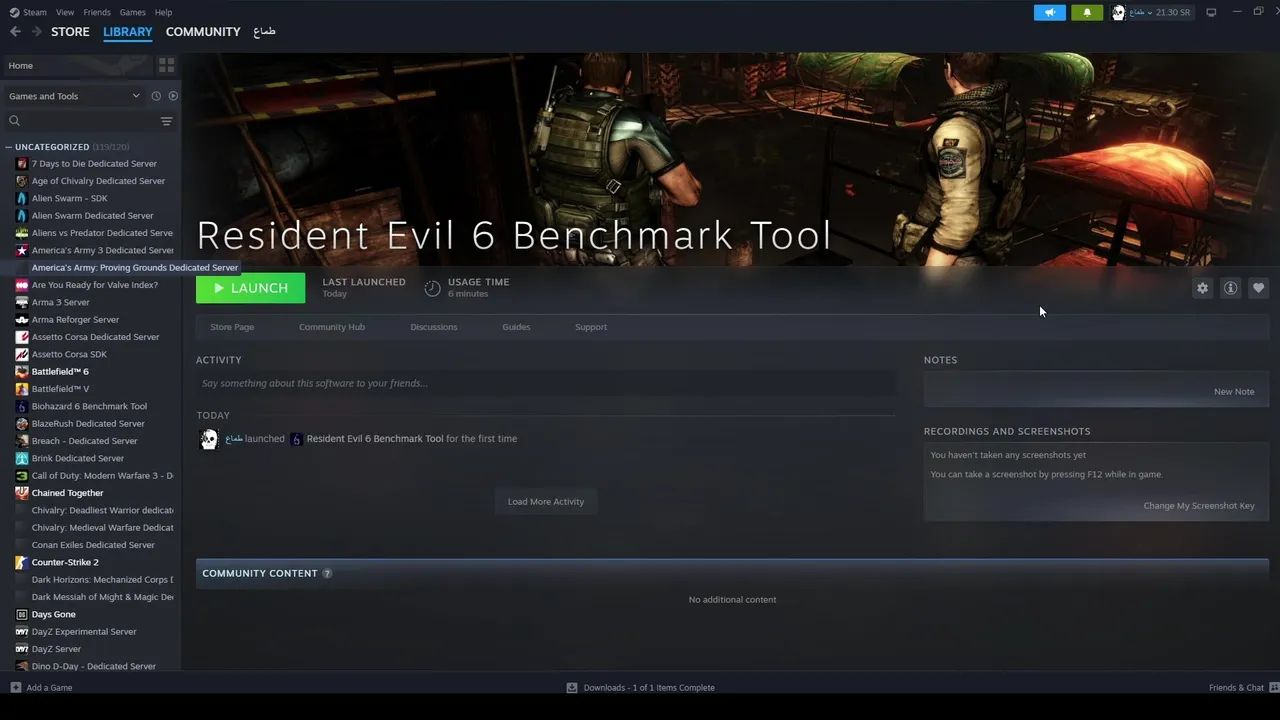1280x720 pixels.
Task: Open Resident Evil 6 Benchmark Tool activity link
Action: (x=374, y=439)
